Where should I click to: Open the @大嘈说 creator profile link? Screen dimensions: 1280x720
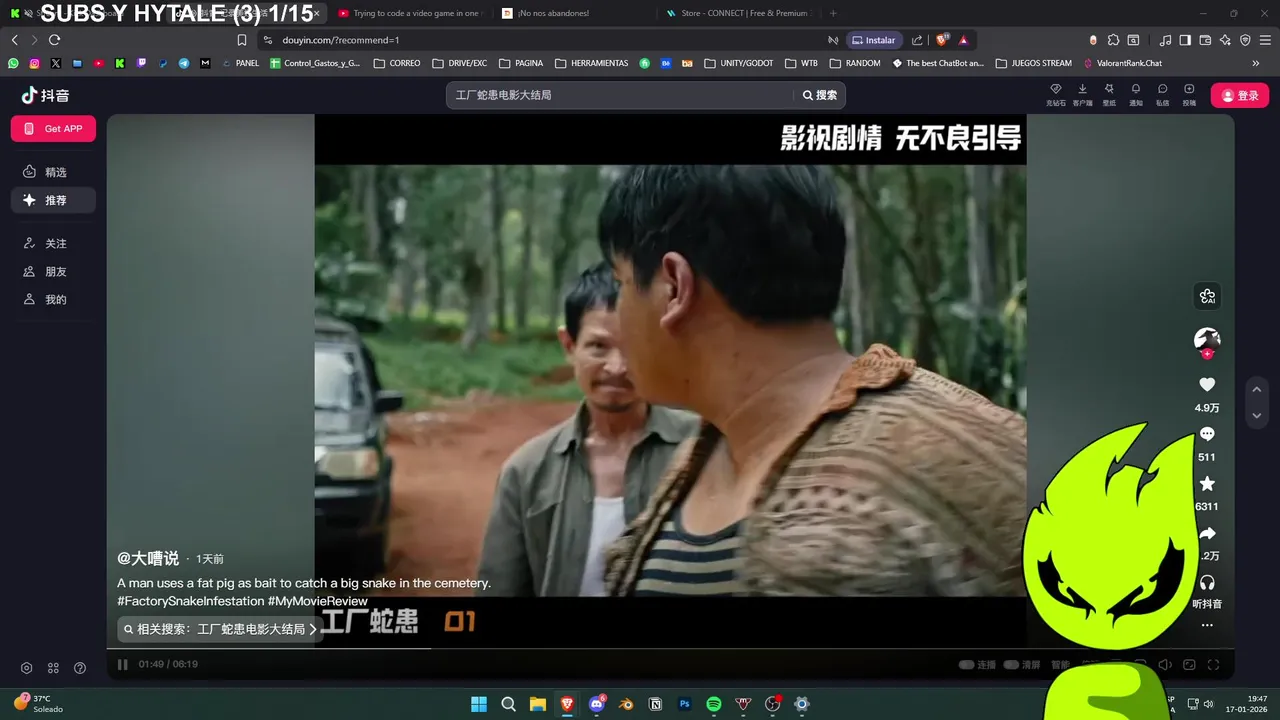pos(148,558)
